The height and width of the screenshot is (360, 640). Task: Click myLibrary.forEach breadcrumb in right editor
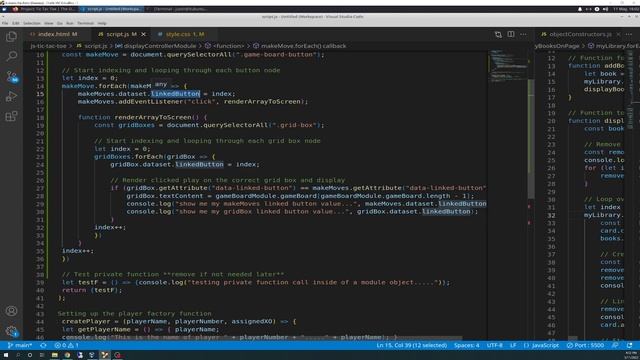(614, 46)
